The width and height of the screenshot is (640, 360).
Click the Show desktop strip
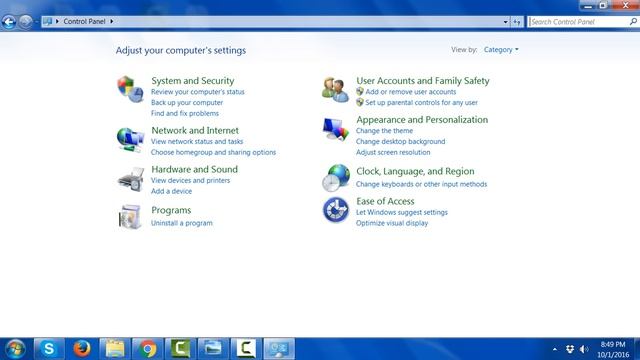(637, 349)
